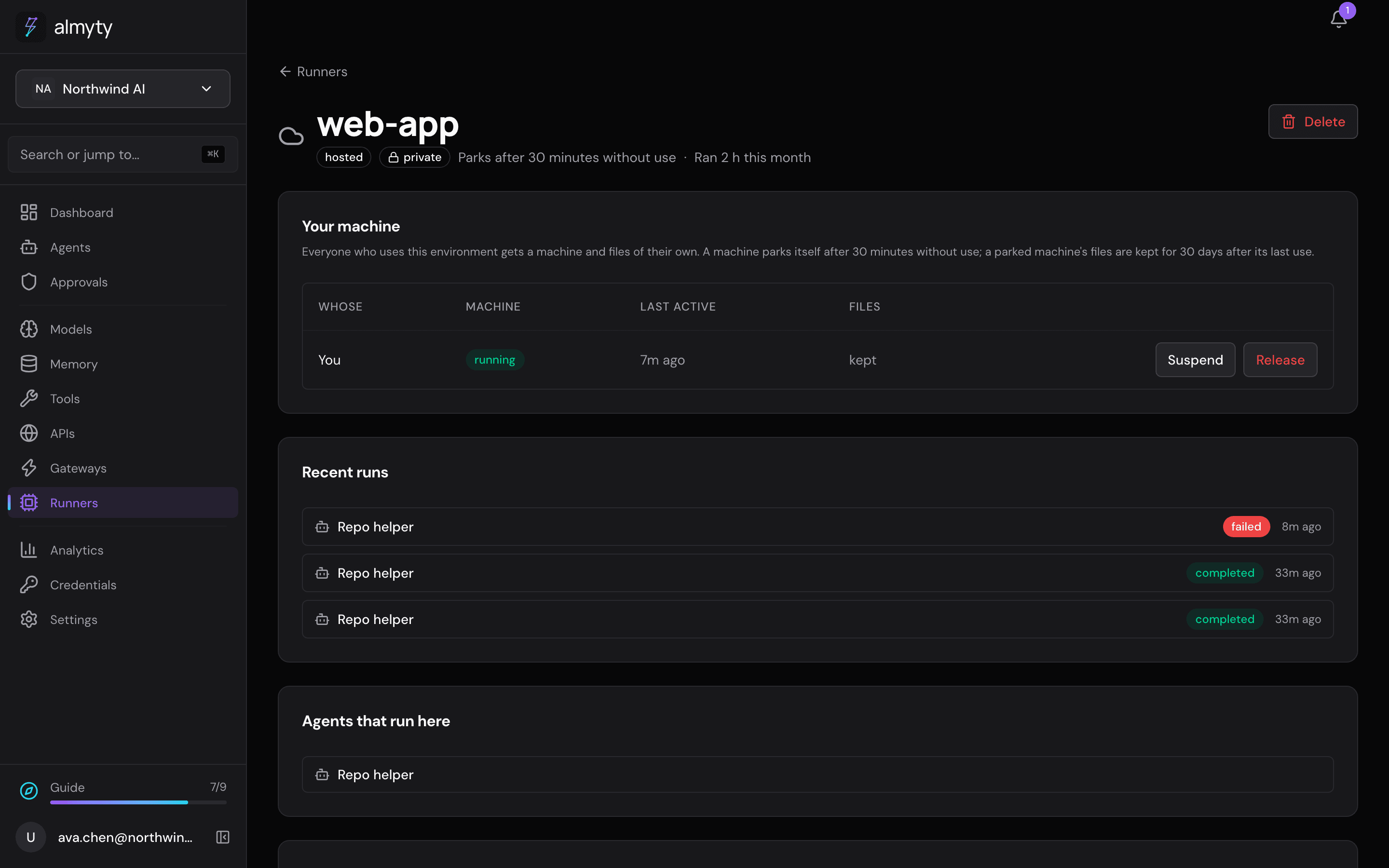Click the Guide 7/9 counter

[x=218, y=787]
